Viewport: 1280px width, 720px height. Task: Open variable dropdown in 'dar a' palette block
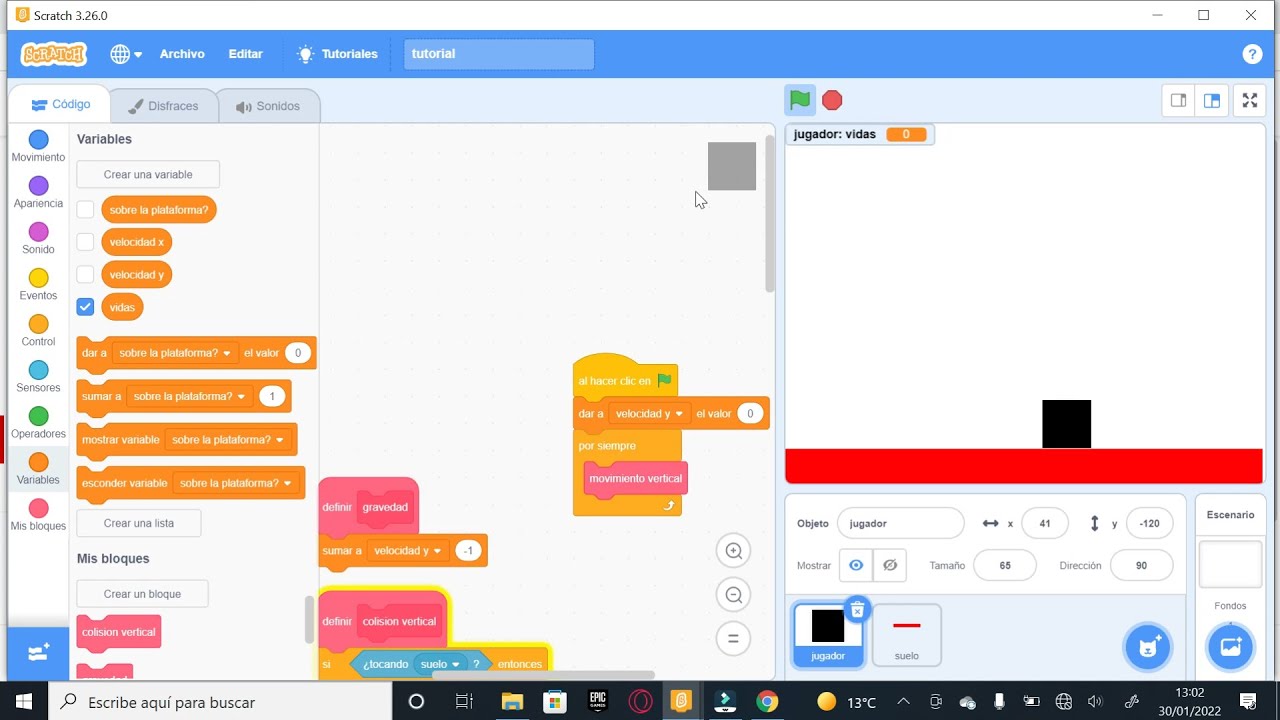click(x=175, y=353)
